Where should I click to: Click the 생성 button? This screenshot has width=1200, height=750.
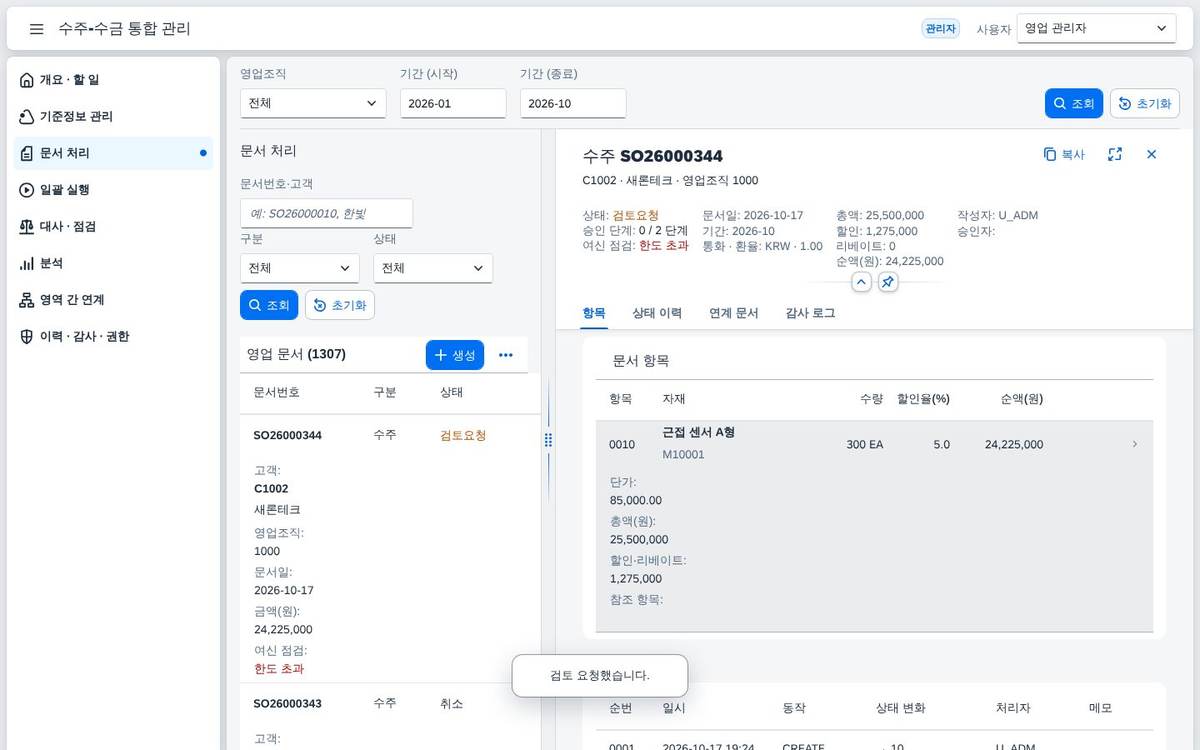coord(455,355)
